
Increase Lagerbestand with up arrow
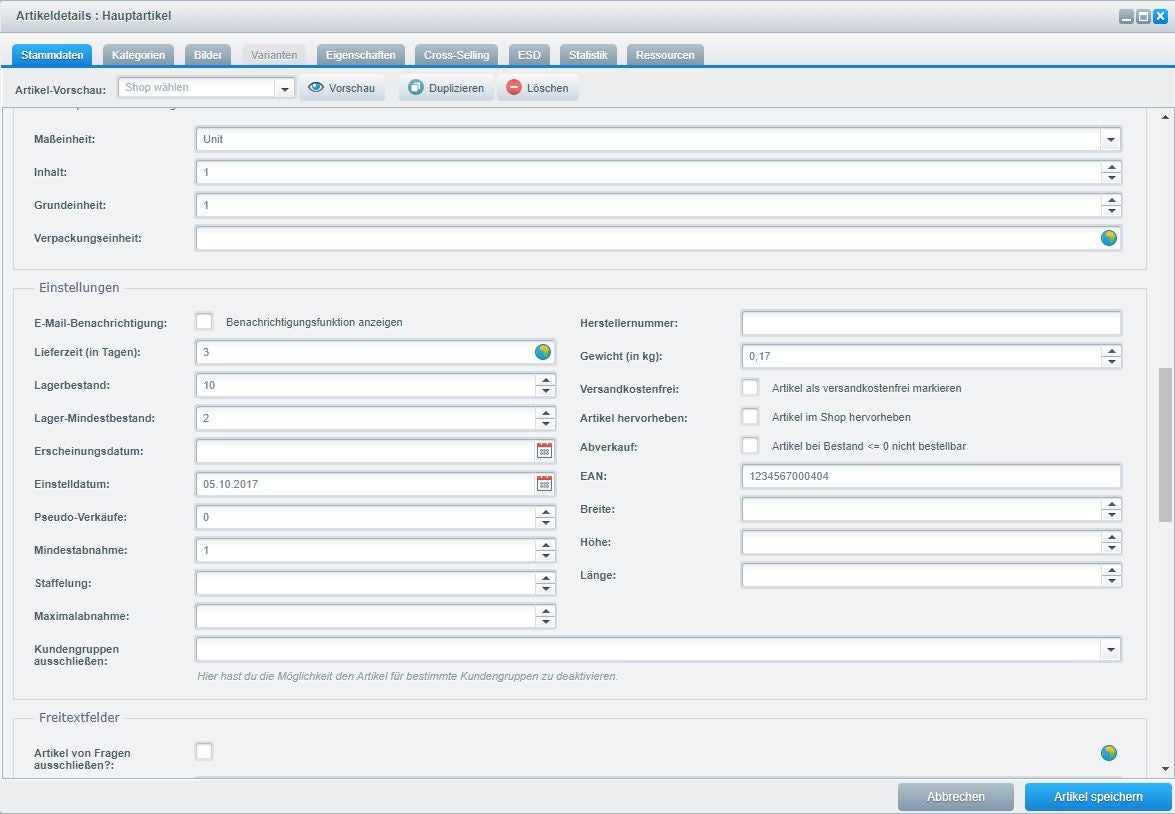tap(546, 380)
